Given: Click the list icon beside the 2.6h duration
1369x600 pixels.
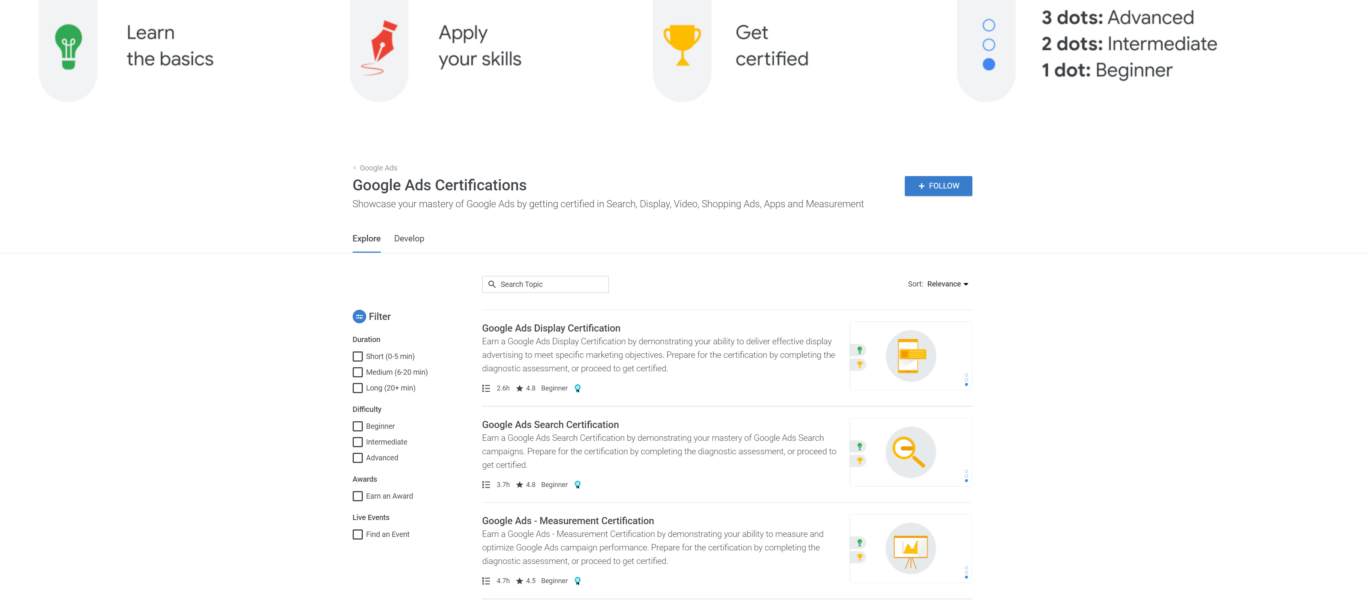Looking at the screenshot, I should (x=486, y=388).
